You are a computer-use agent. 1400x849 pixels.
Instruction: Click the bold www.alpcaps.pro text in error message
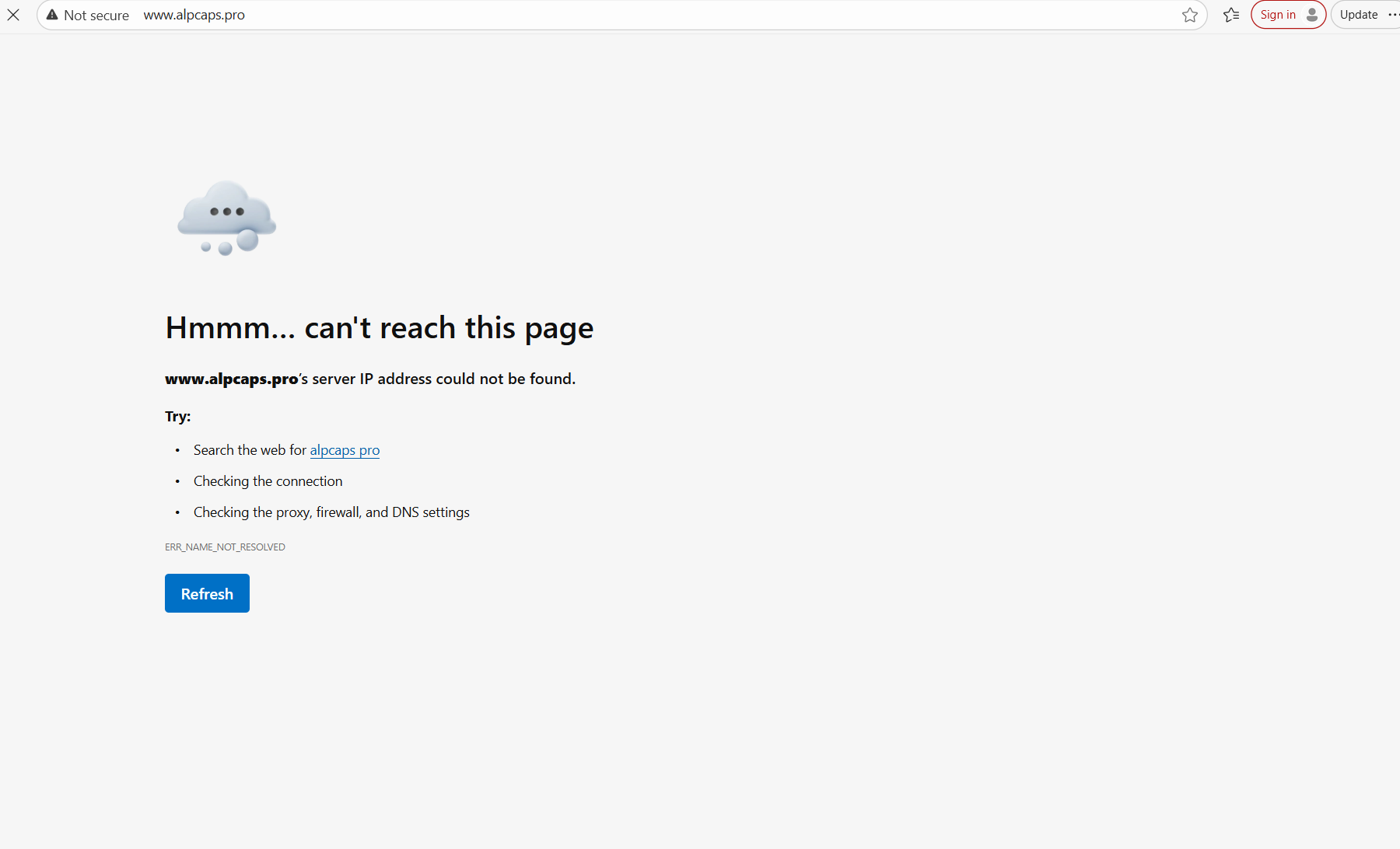pyautogui.click(x=231, y=379)
